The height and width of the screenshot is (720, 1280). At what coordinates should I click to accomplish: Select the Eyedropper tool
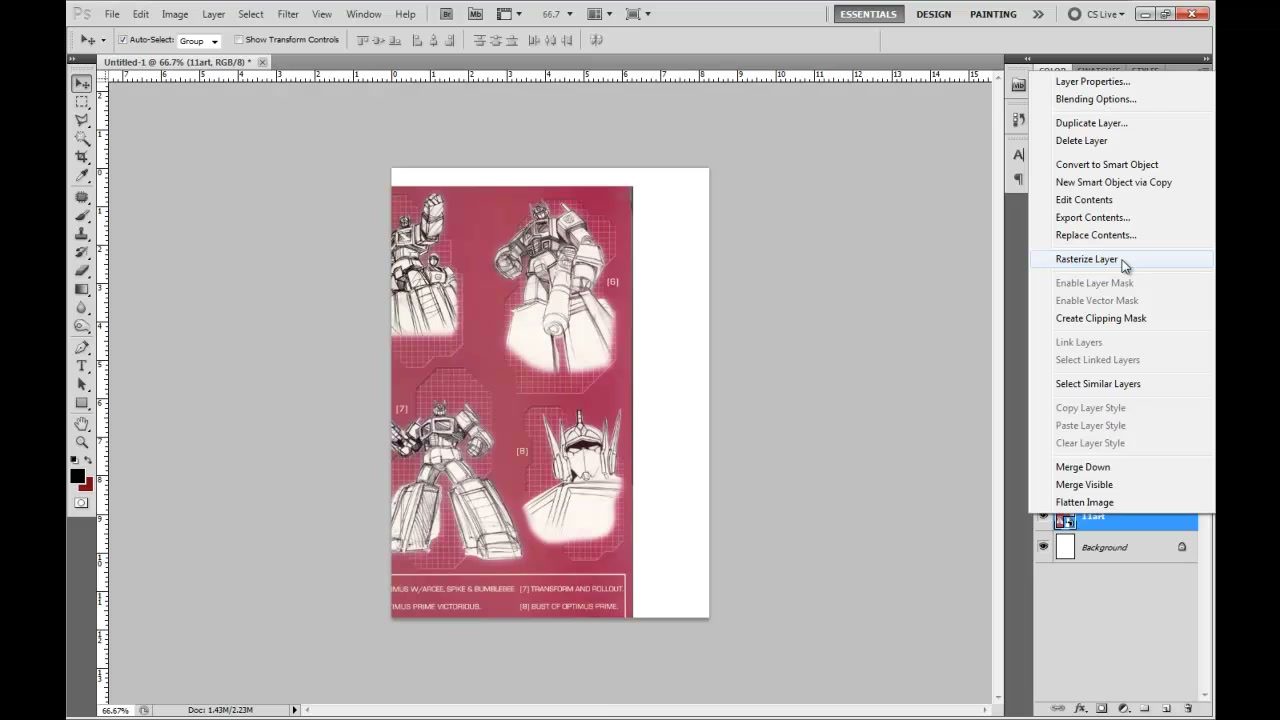point(82,175)
